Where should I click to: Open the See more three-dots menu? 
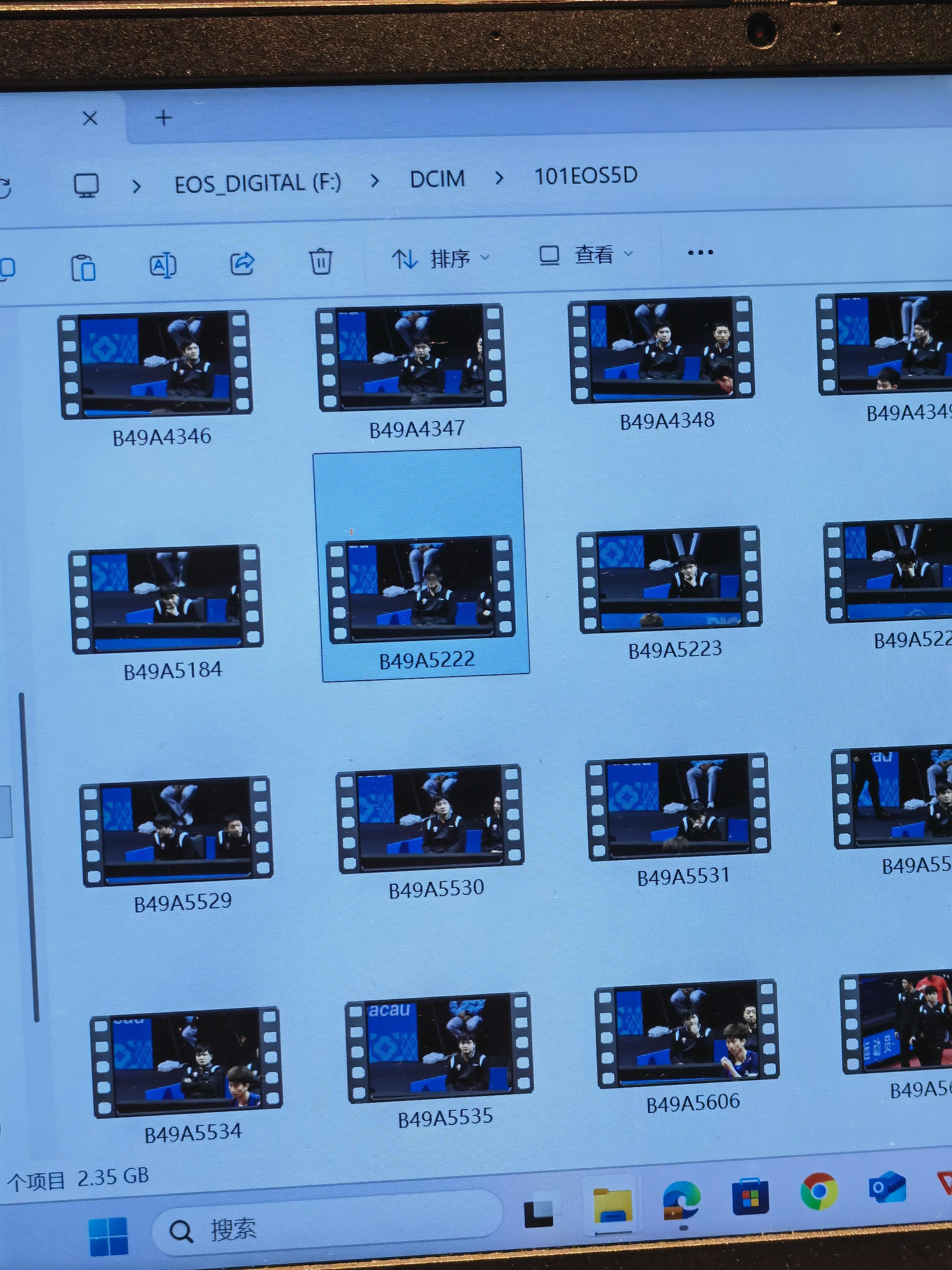point(700,253)
